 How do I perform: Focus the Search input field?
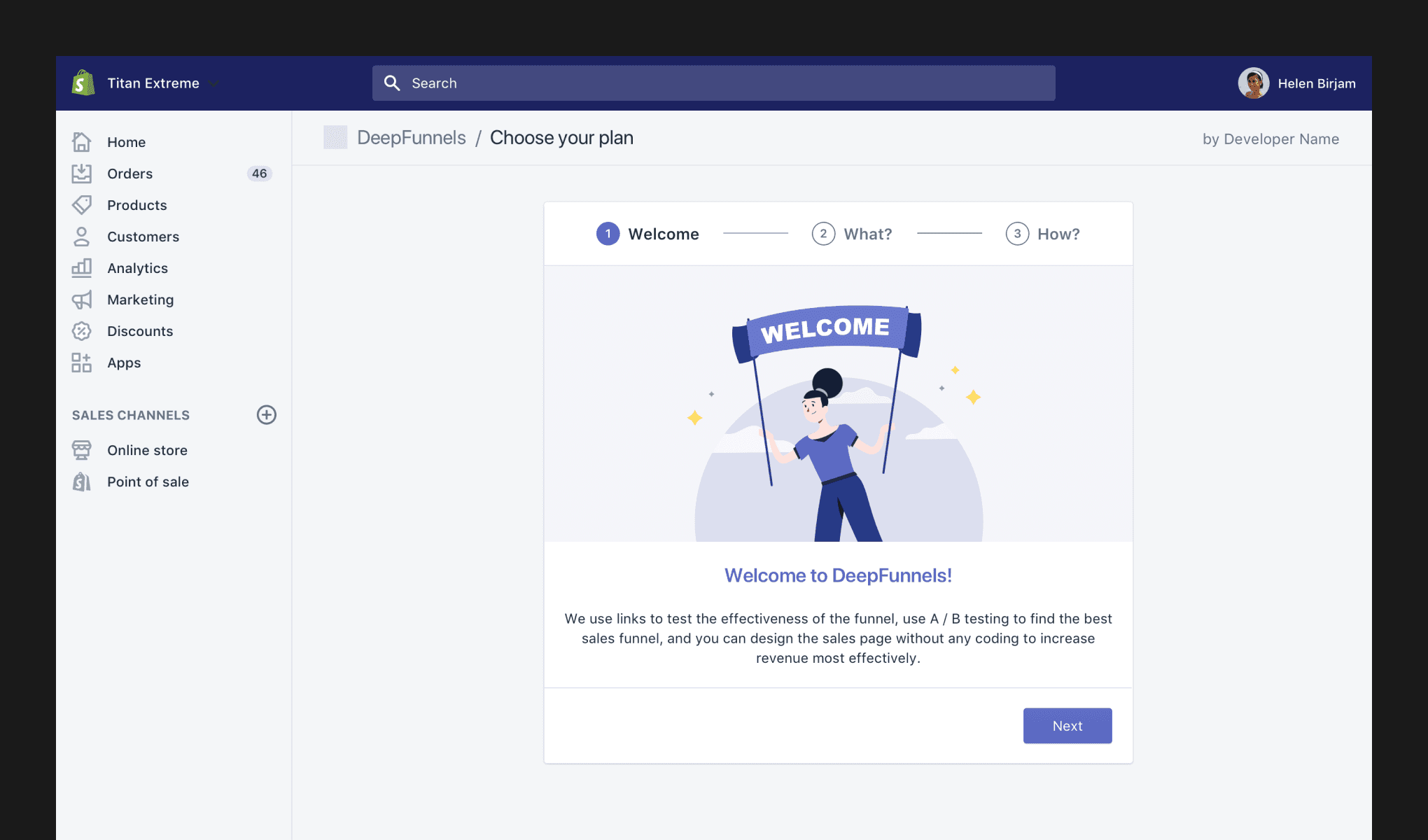coord(714,83)
